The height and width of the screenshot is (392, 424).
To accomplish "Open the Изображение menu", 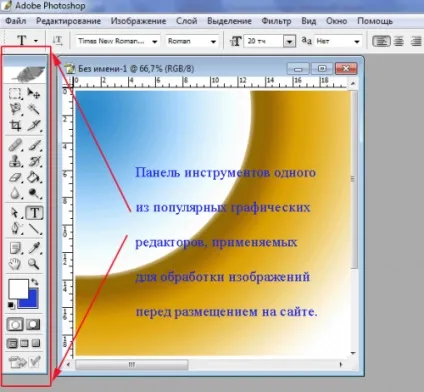I will coord(138,21).
